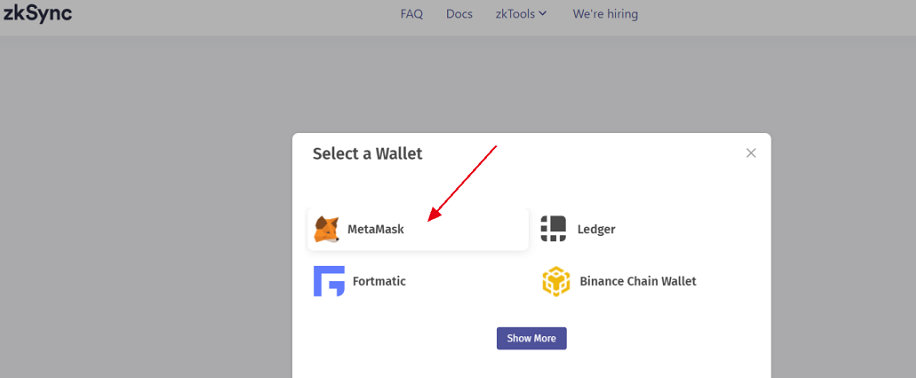Go to the Docs link
Screen dimensions: 916x378
point(459,13)
